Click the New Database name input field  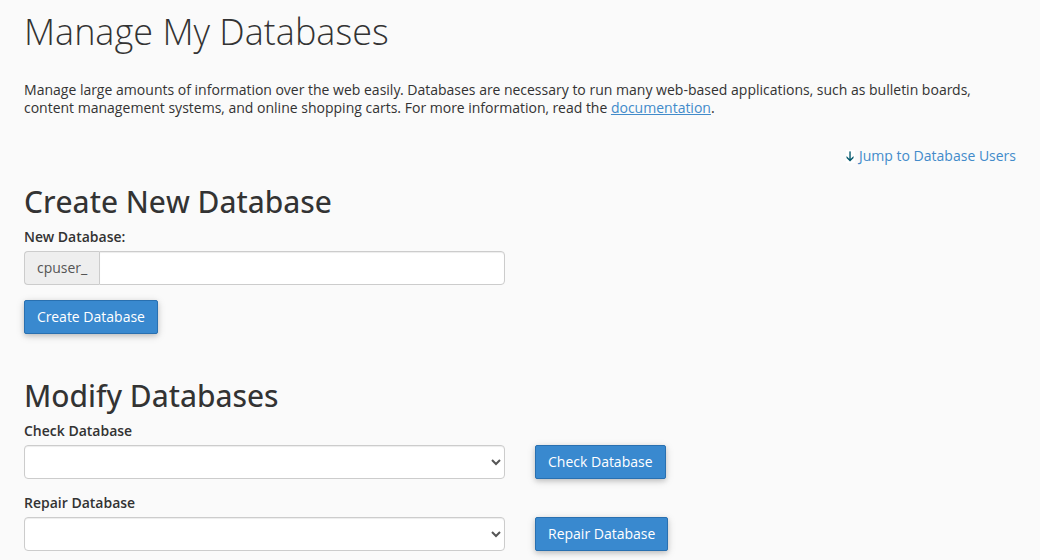click(302, 268)
